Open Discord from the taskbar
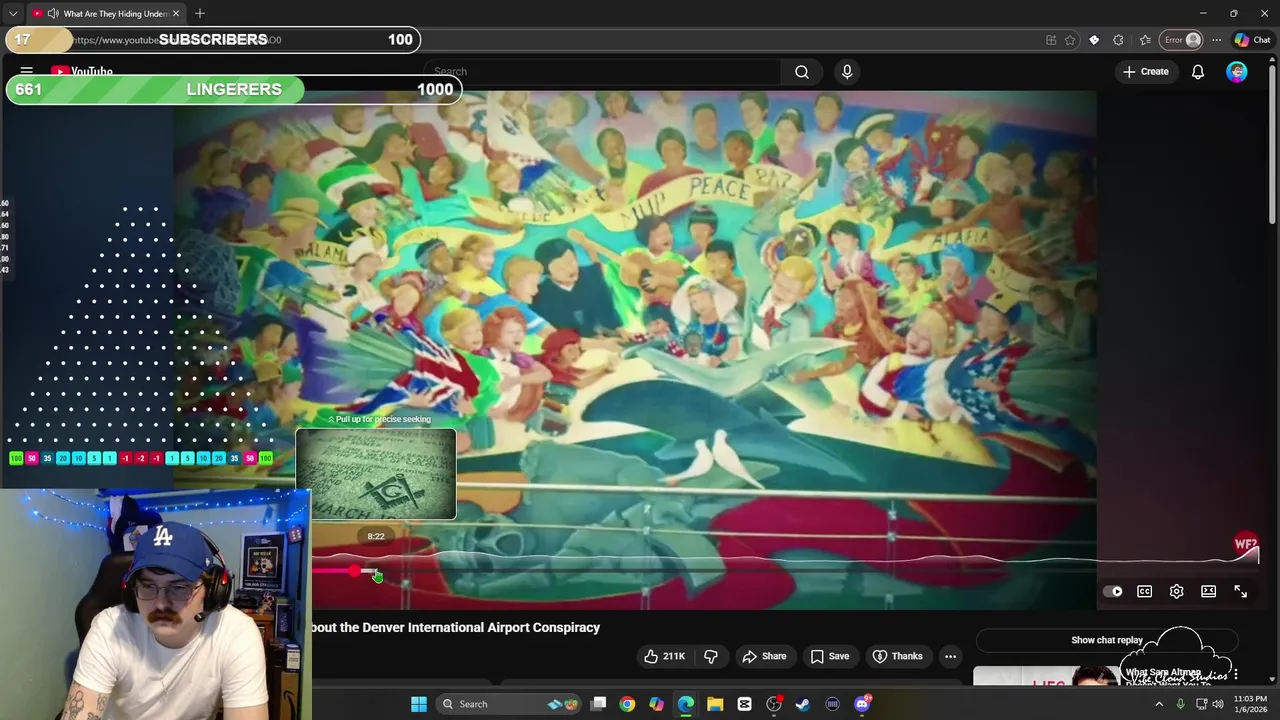 [x=862, y=704]
